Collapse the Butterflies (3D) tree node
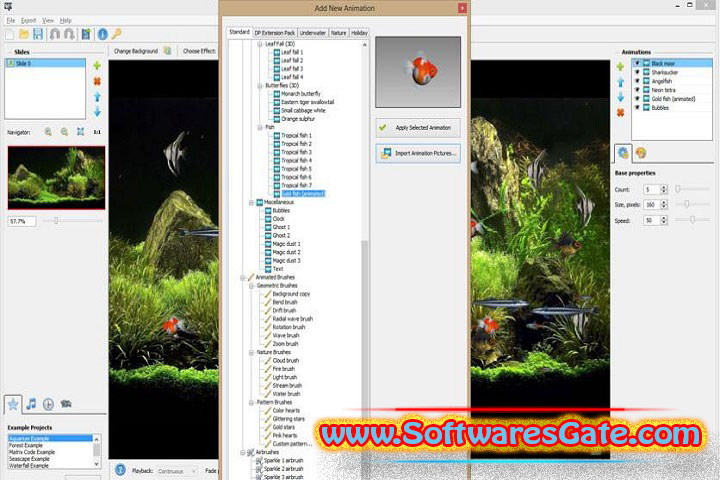The image size is (720, 480). point(260,85)
